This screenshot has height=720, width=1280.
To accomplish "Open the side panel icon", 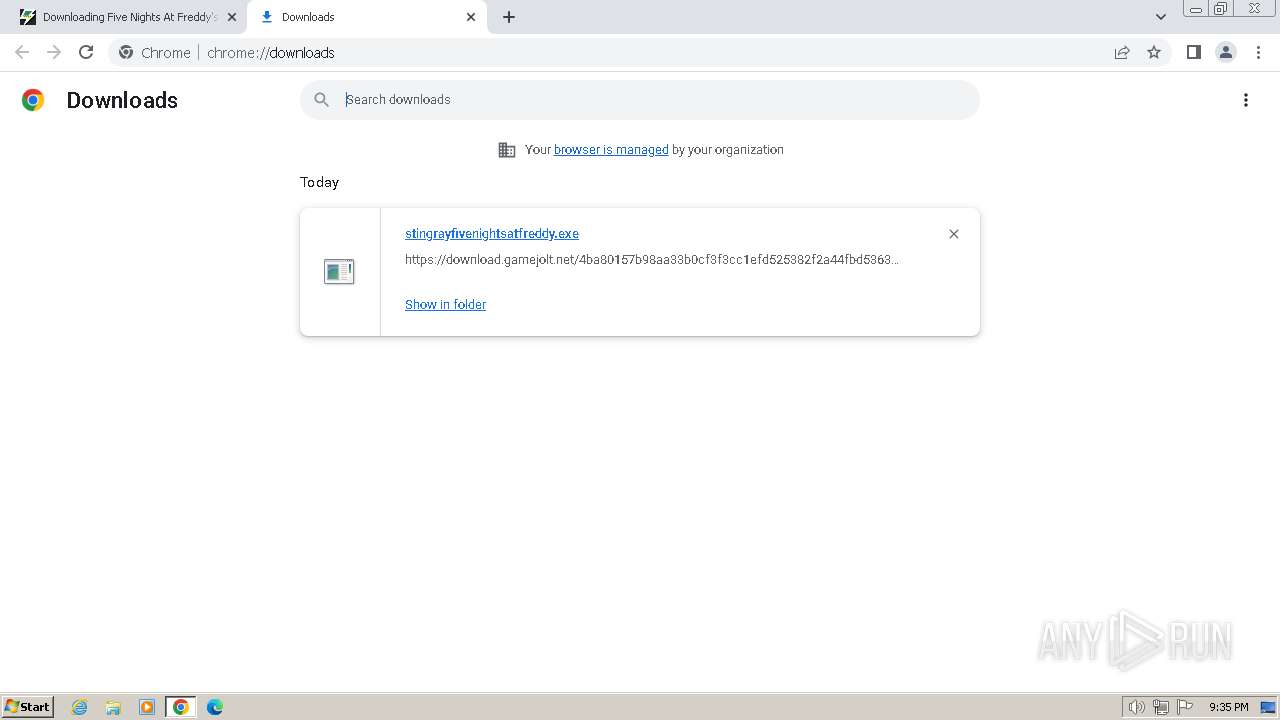I will [1193, 52].
